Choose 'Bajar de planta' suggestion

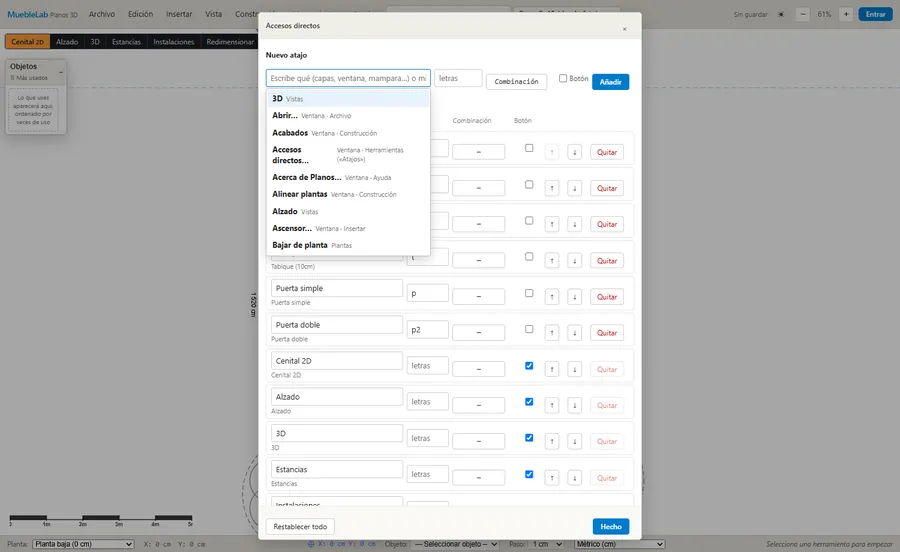point(348,245)
